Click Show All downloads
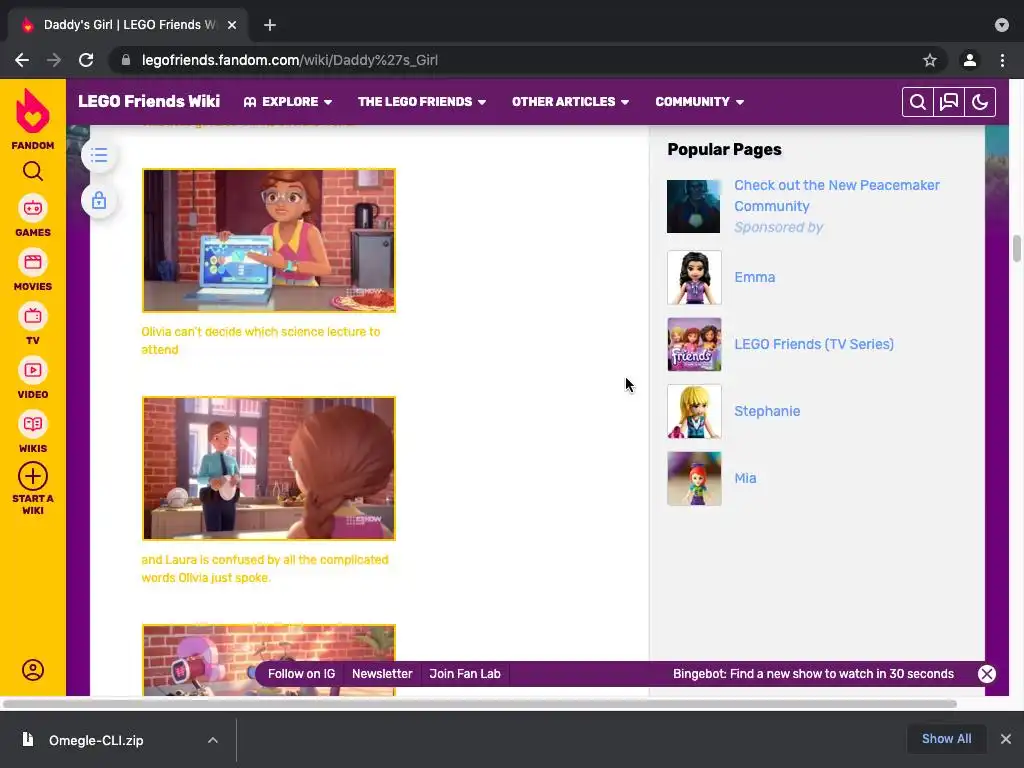This screenshot has width=1024, height=768. (946, 739)
